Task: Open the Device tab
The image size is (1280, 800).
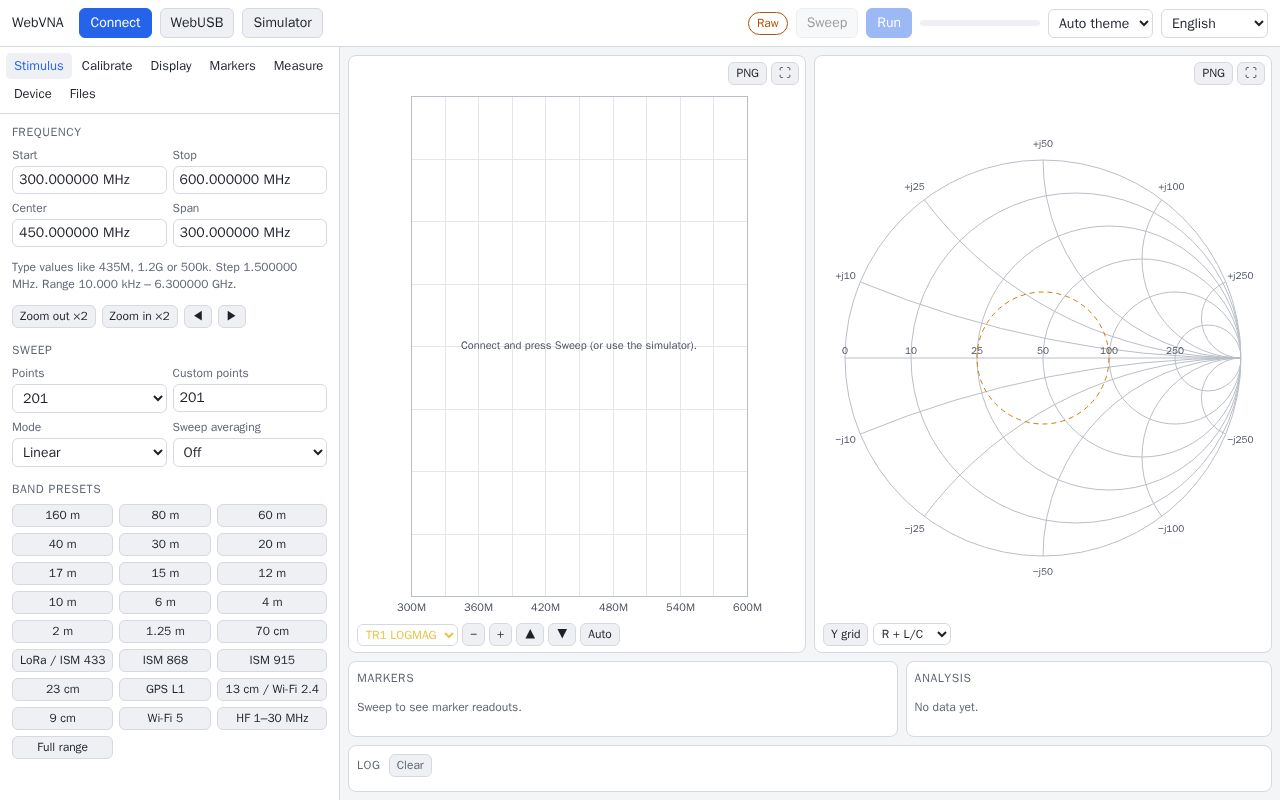Action: point(33,94)
